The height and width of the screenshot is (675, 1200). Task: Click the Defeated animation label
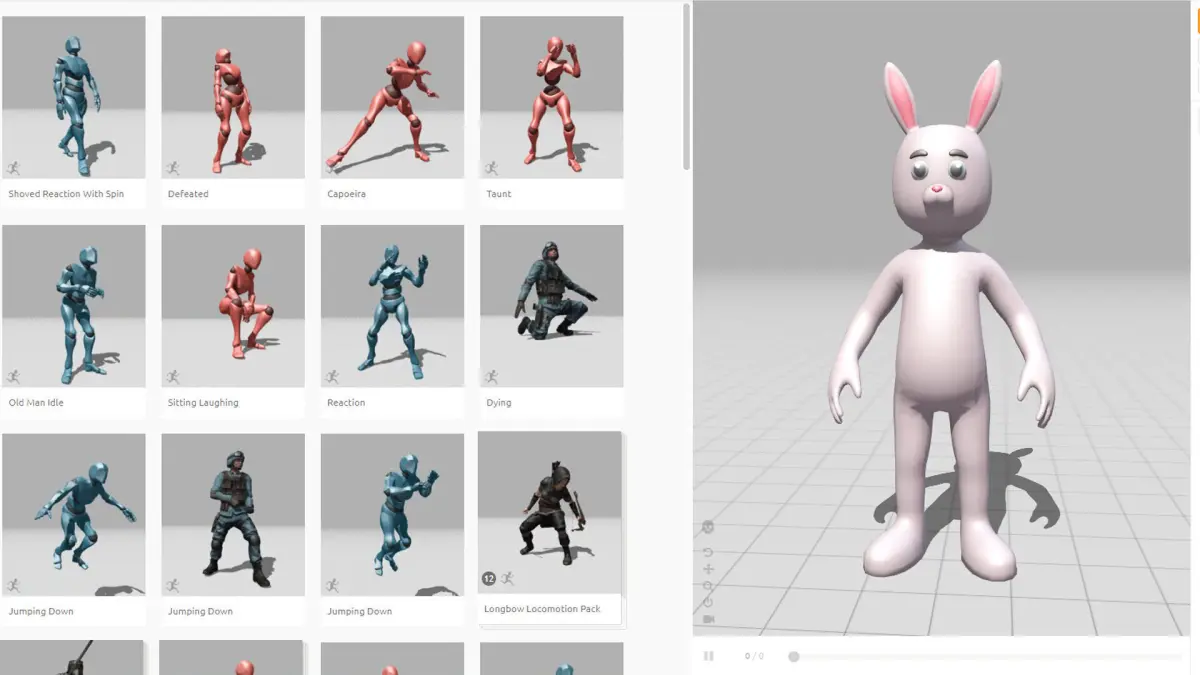(x=188, y=194)
